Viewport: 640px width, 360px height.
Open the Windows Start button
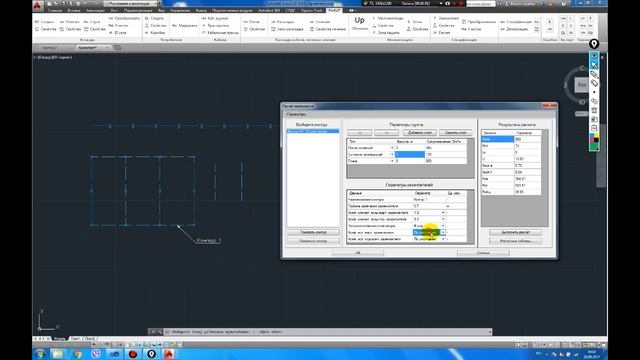pyautogui.click(x=40, y=354)
